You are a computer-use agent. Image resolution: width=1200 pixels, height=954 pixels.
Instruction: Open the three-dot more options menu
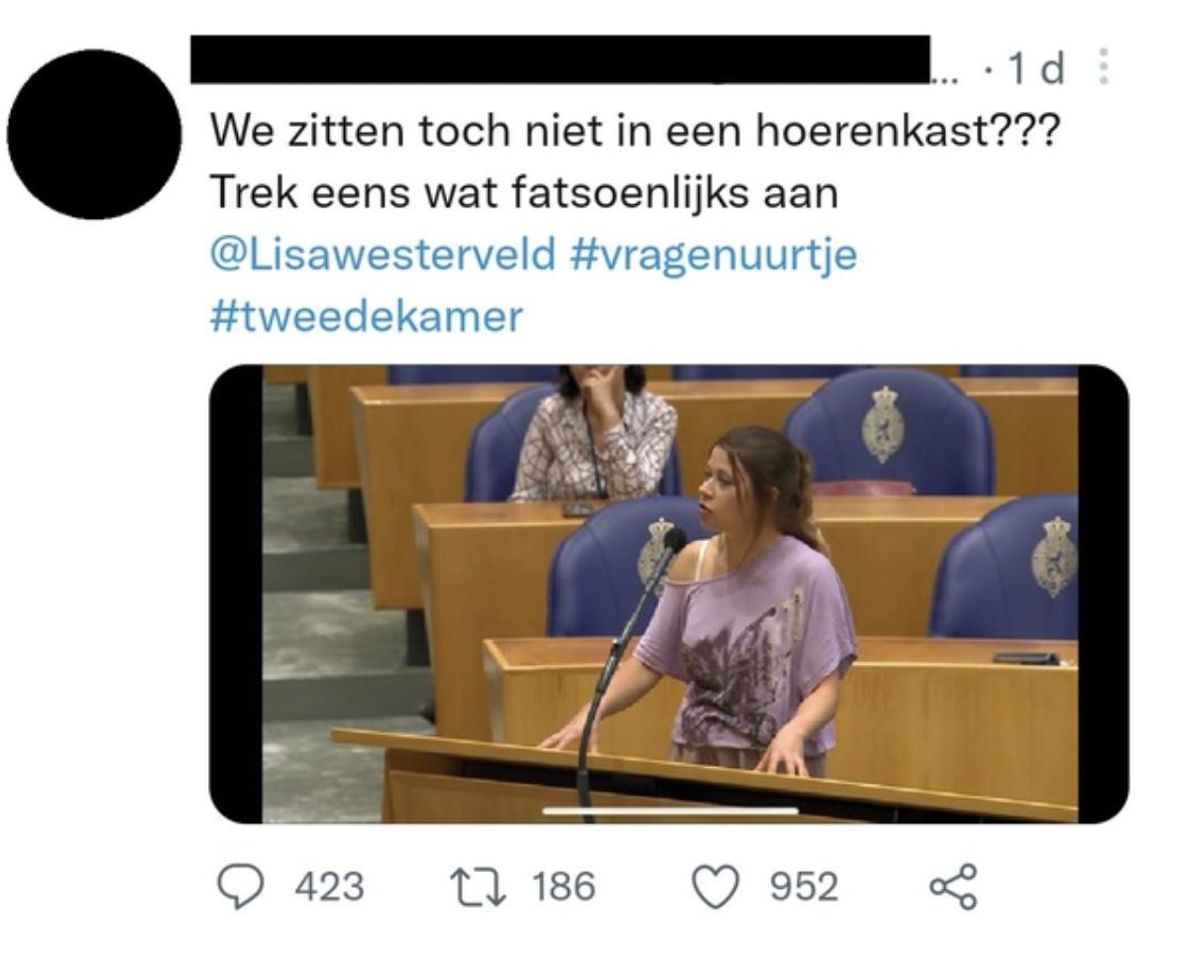point(1104,68)
